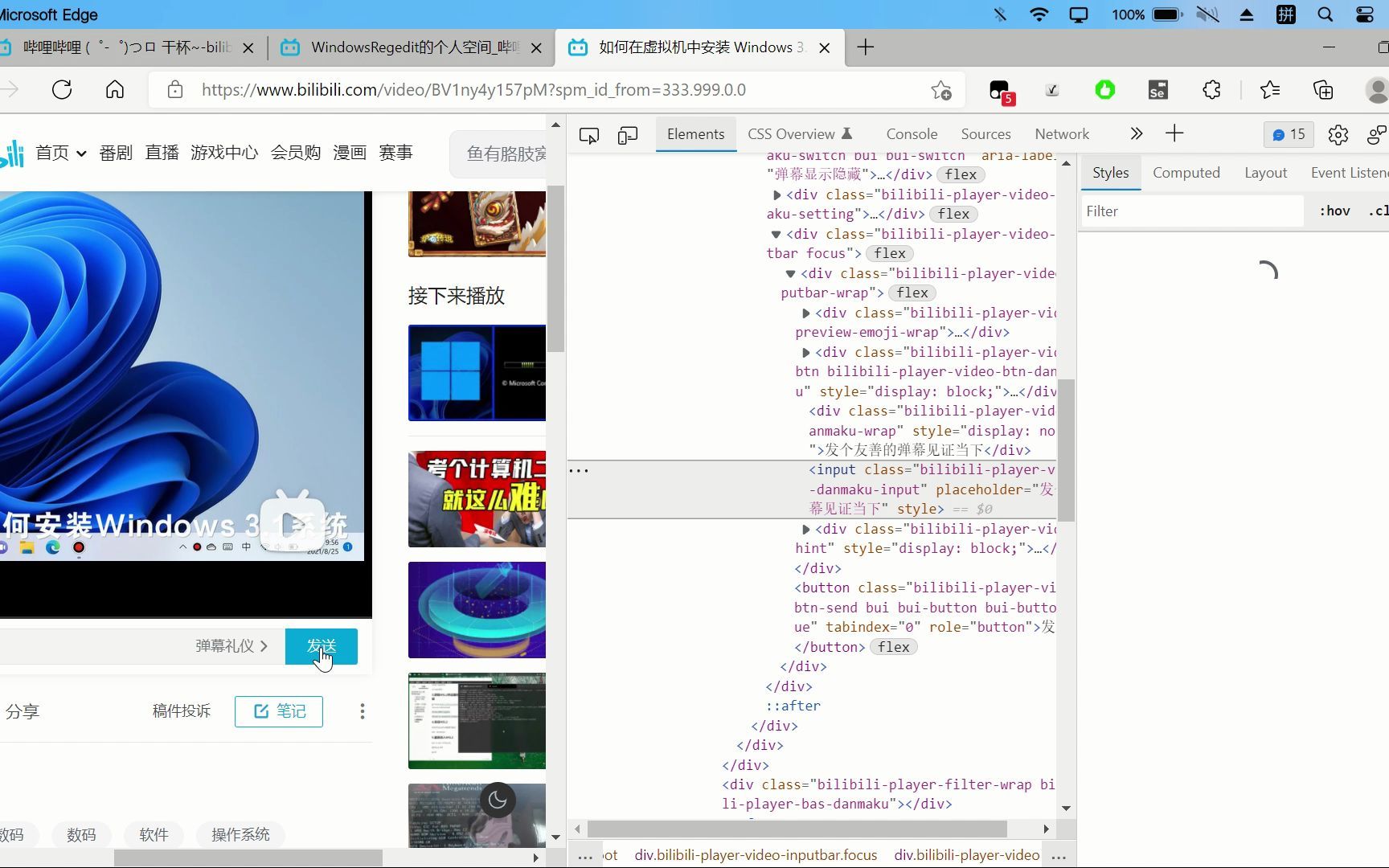This screenshot has height=868, width=1389.
Task: Click the green circular extension icon
Action: pos(1105,90)
